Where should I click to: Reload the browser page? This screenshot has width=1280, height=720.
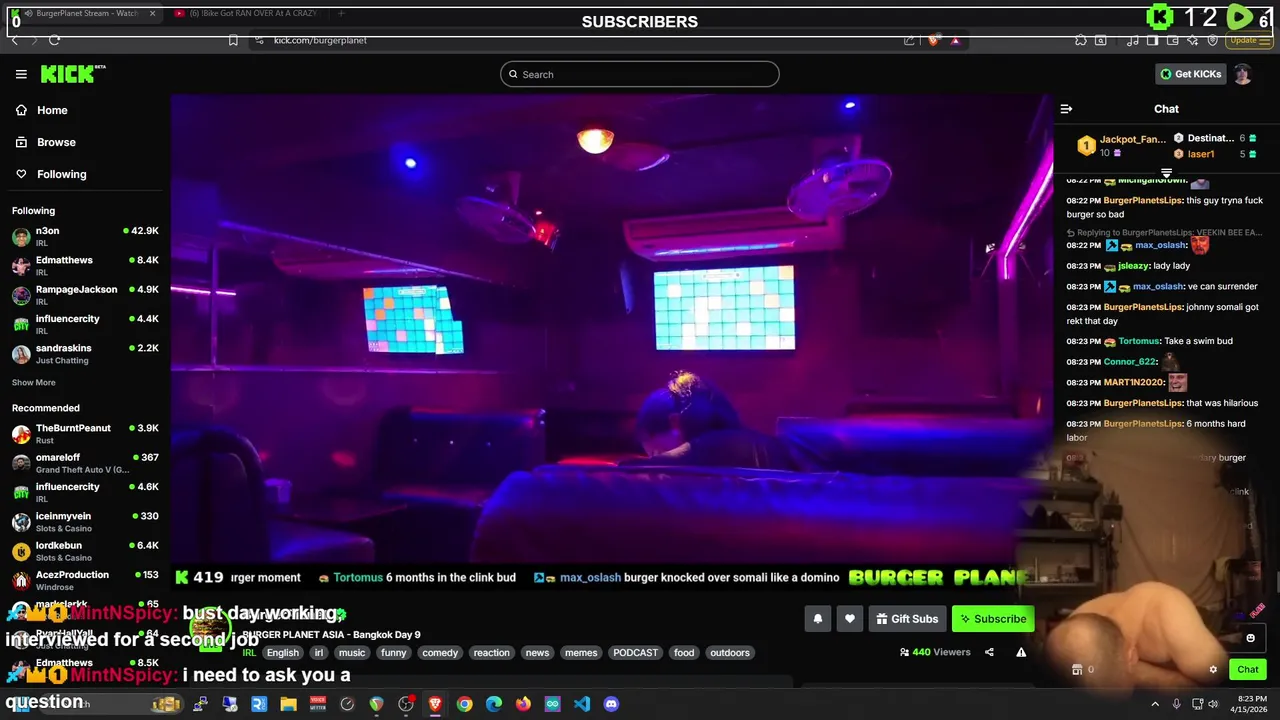54,40
